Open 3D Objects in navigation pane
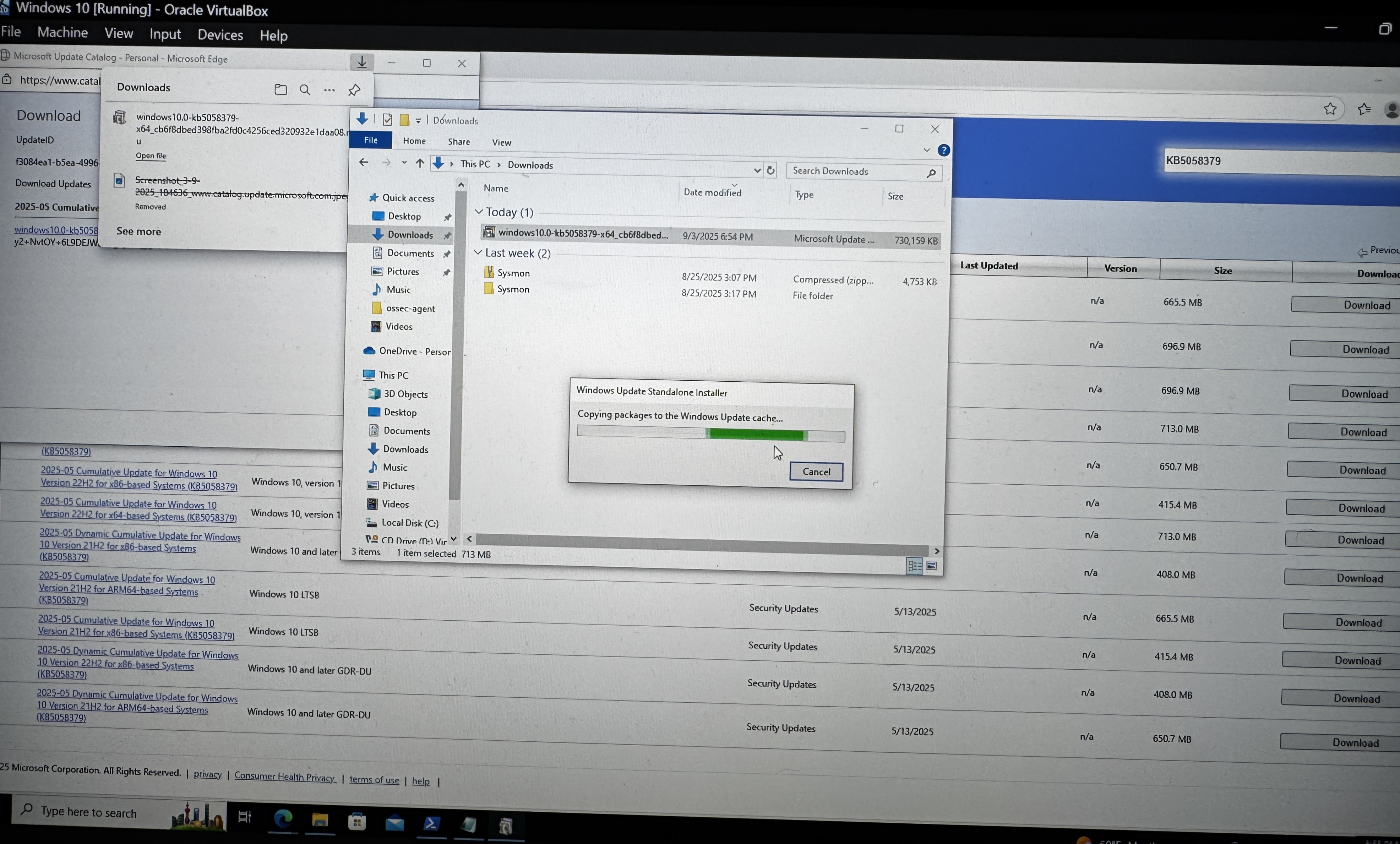1400x844 pixels. [x=405, y=394]
